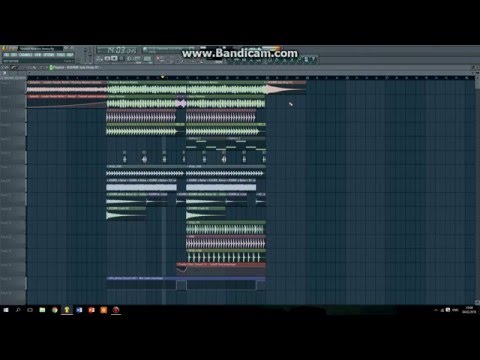
Task: Open PowerPoint from the taskbar
Action: point(91,310)
